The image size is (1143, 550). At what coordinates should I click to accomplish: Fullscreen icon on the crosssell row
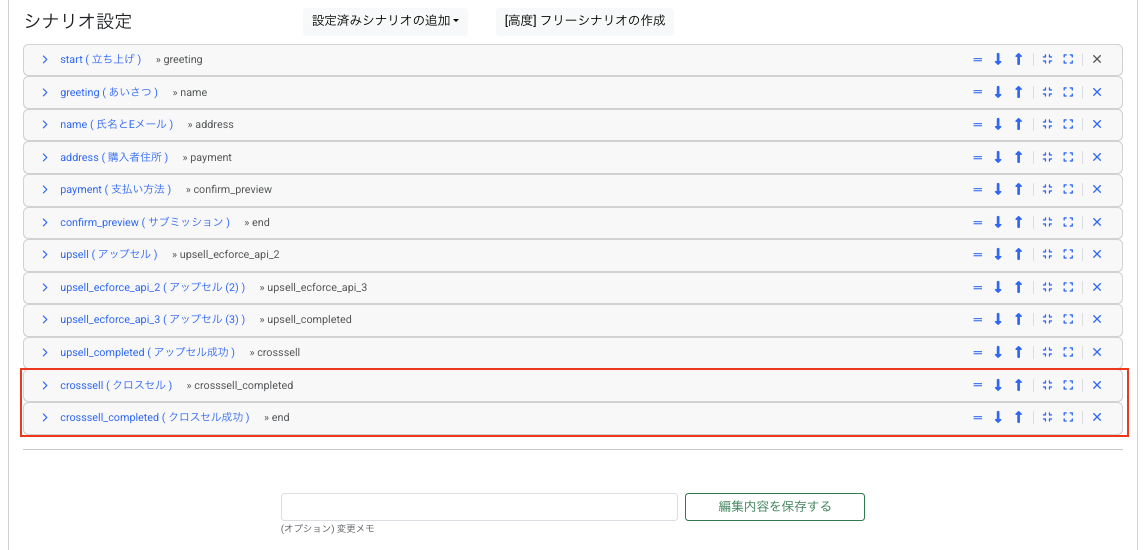tap(1069, 385)
